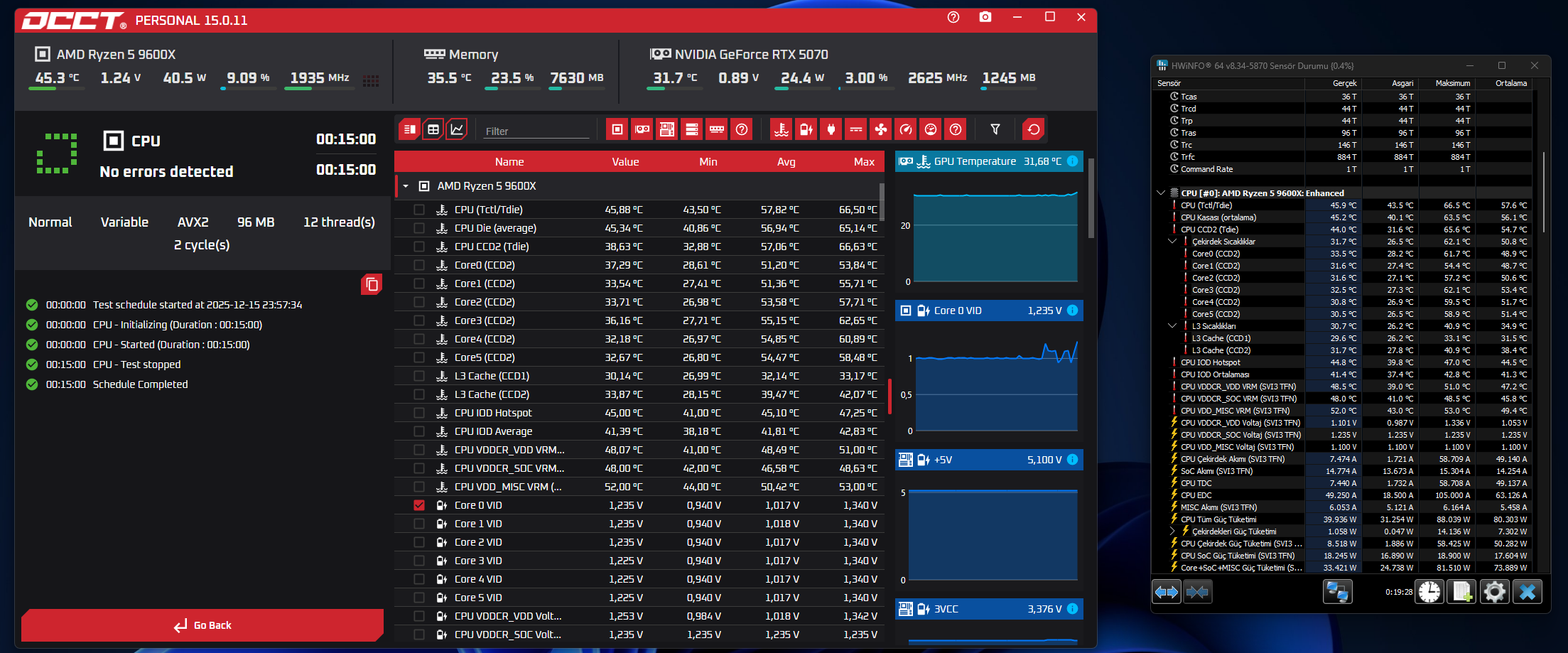Screen dimensions: 1568x653
Task: Check the L3 Cache (CCD1) row checkbox
Action: coord(419,376)
